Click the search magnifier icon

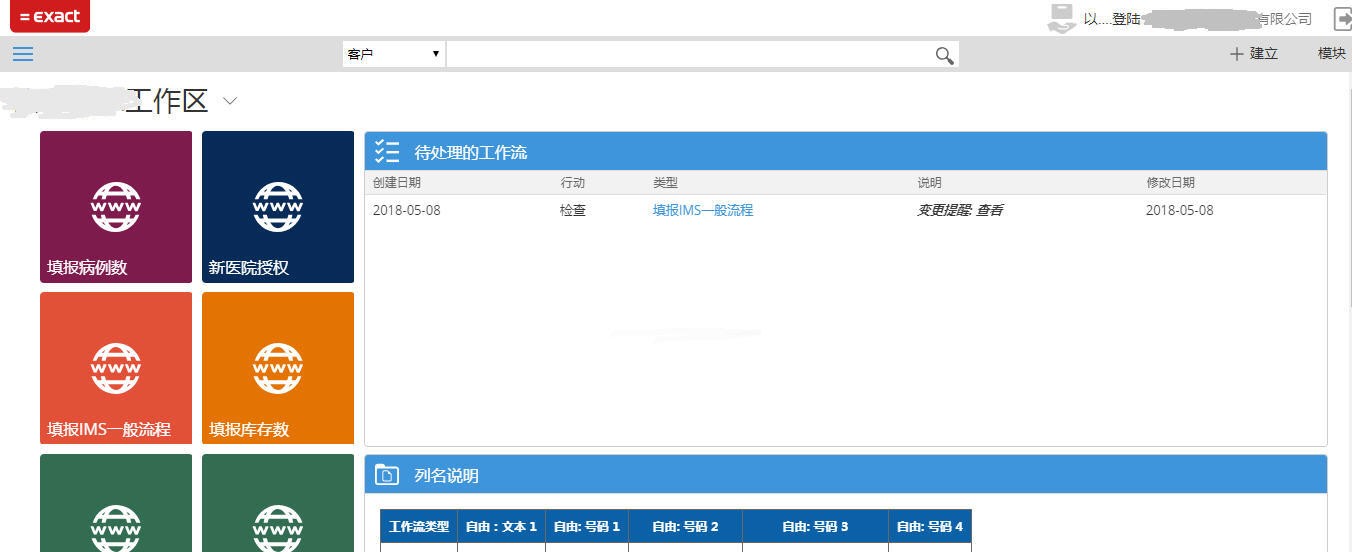(x=944, y=55)
